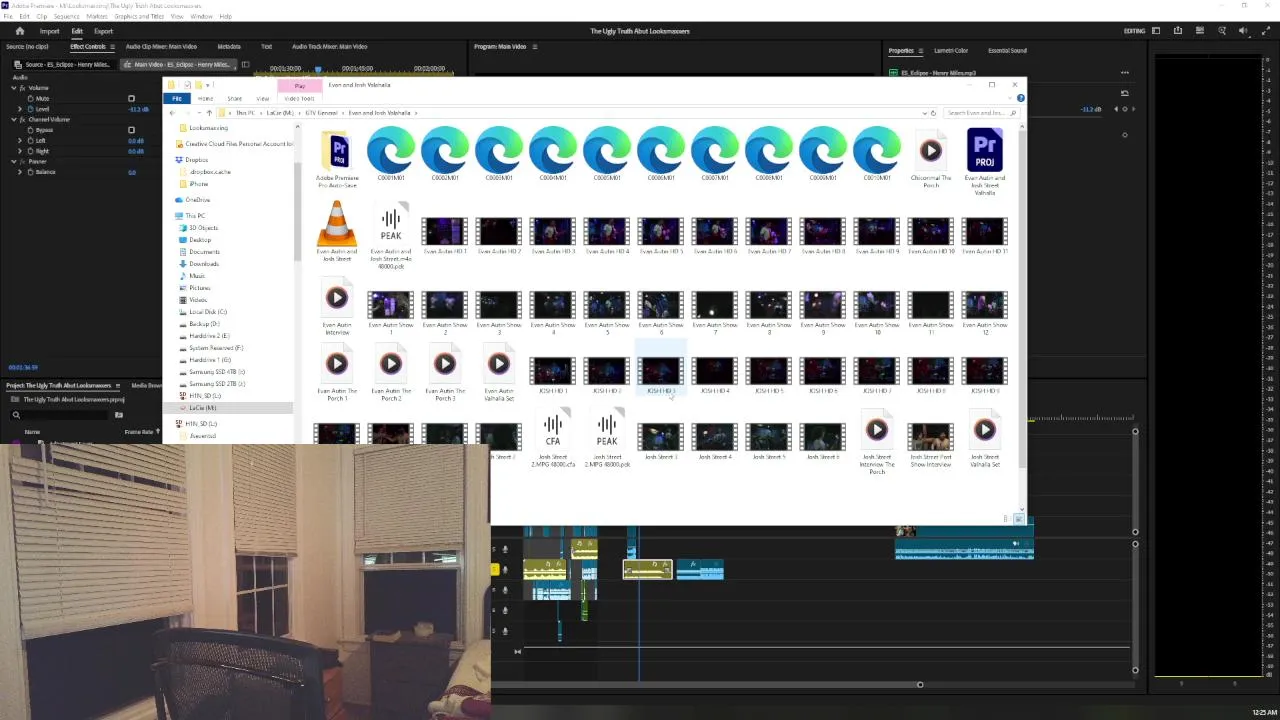The width and height of the screenshot is (1280, 720).
Task: Select the Chicomnal The Porch media file
Action: pos(931,160)
